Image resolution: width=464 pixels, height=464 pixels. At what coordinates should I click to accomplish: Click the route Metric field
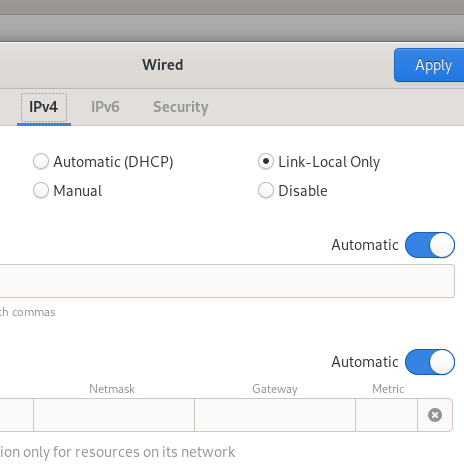pyautogui.click(x=387, y=415)
